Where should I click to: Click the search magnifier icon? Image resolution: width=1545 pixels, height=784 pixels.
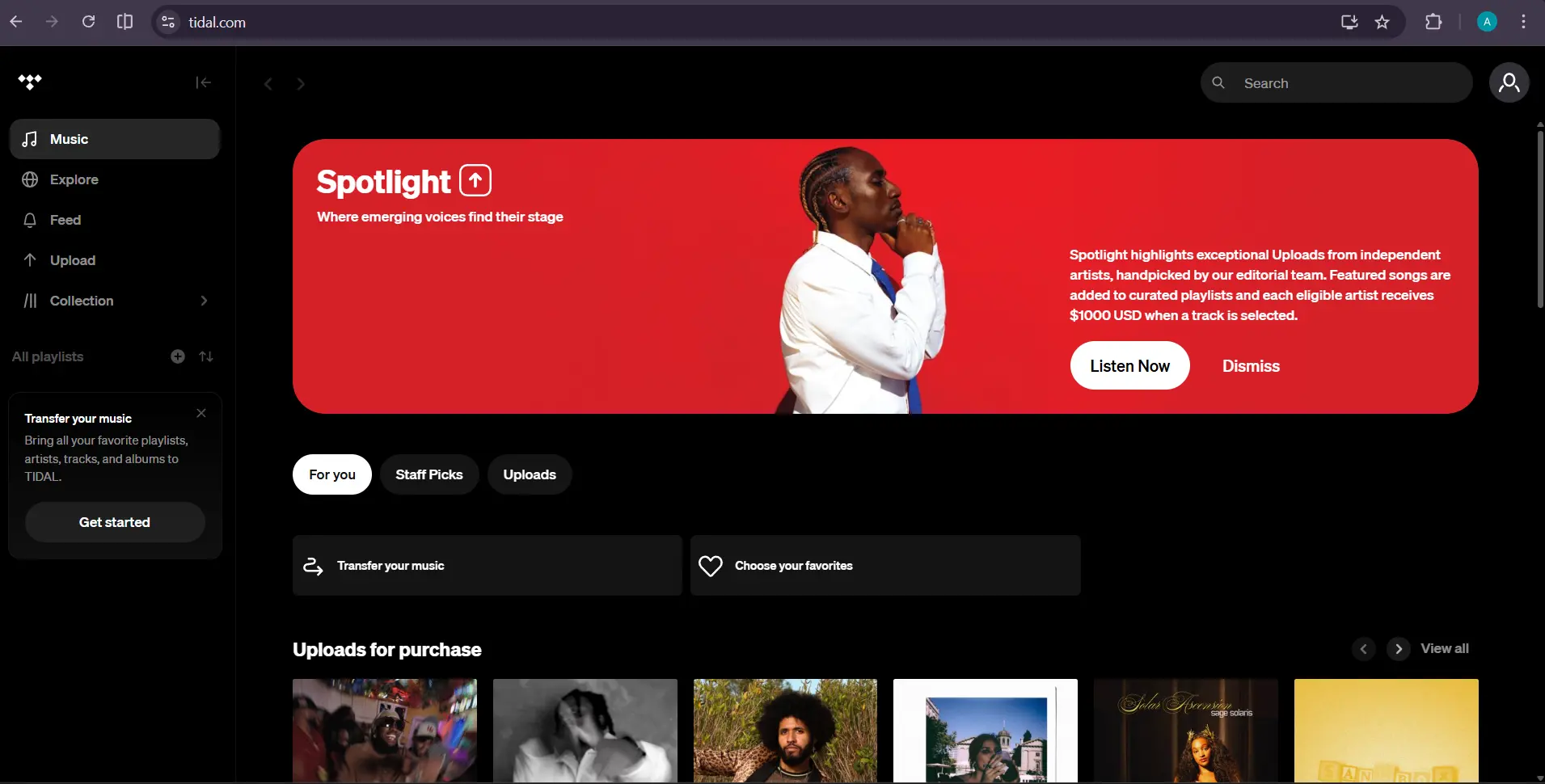point(1218,82)
